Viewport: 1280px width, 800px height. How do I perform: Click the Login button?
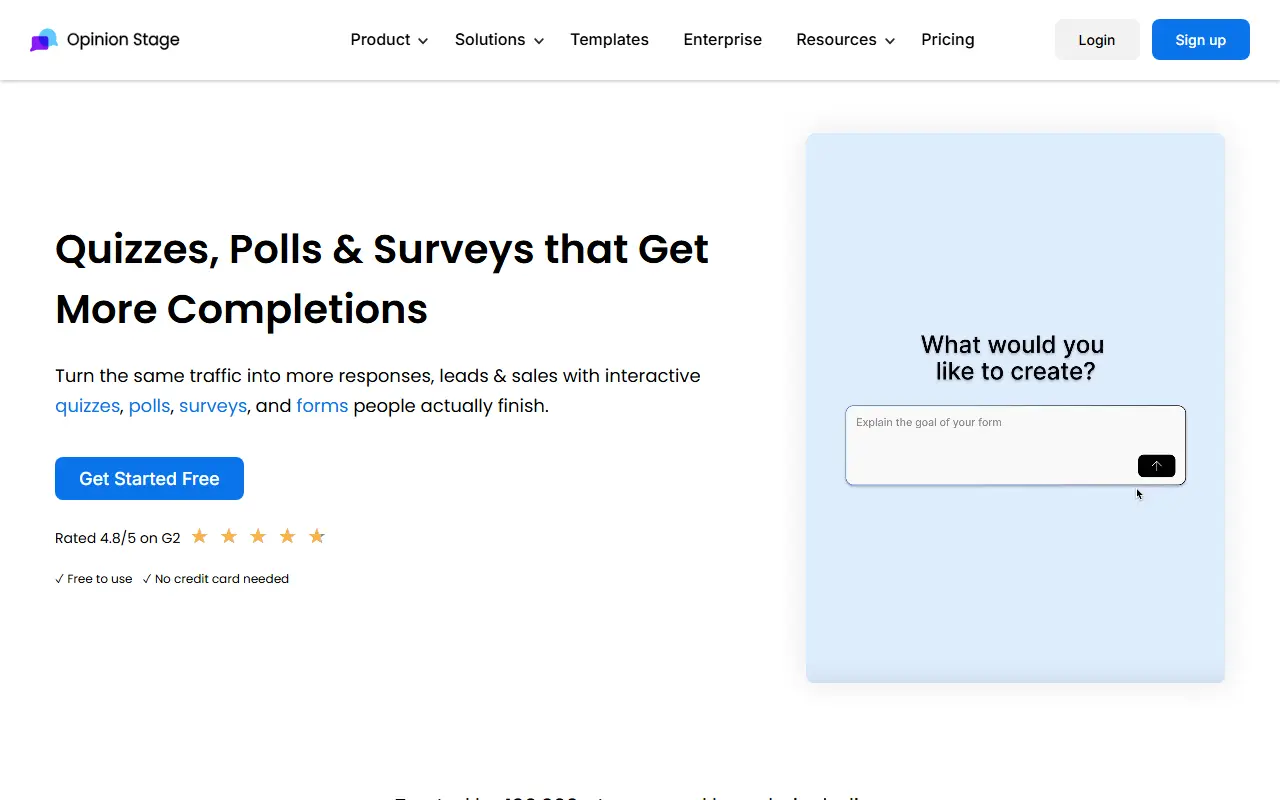point(1097,40)
